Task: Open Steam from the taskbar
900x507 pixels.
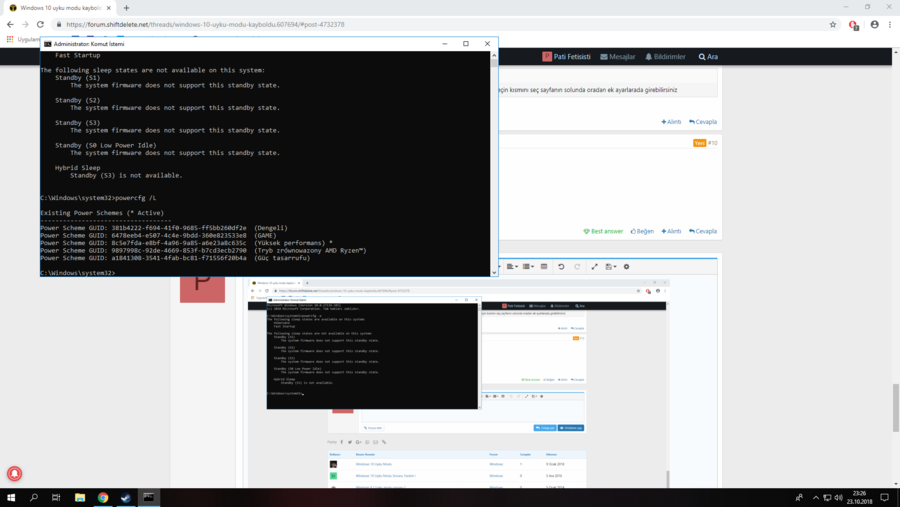Action: pyautogui.click(x=126, y=497)
